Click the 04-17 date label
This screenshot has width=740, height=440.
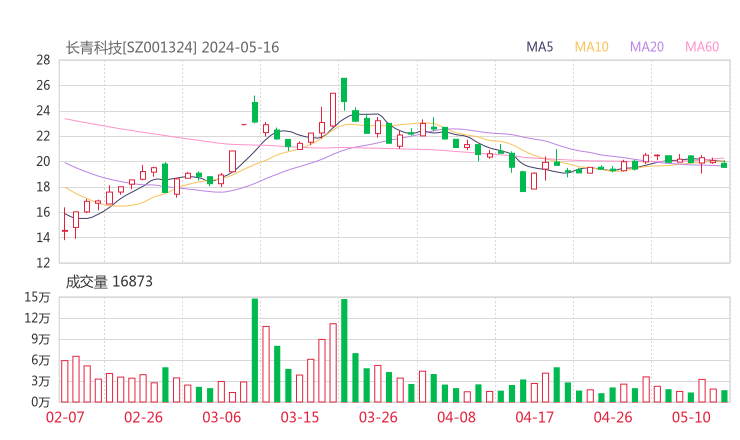(535, 417)
